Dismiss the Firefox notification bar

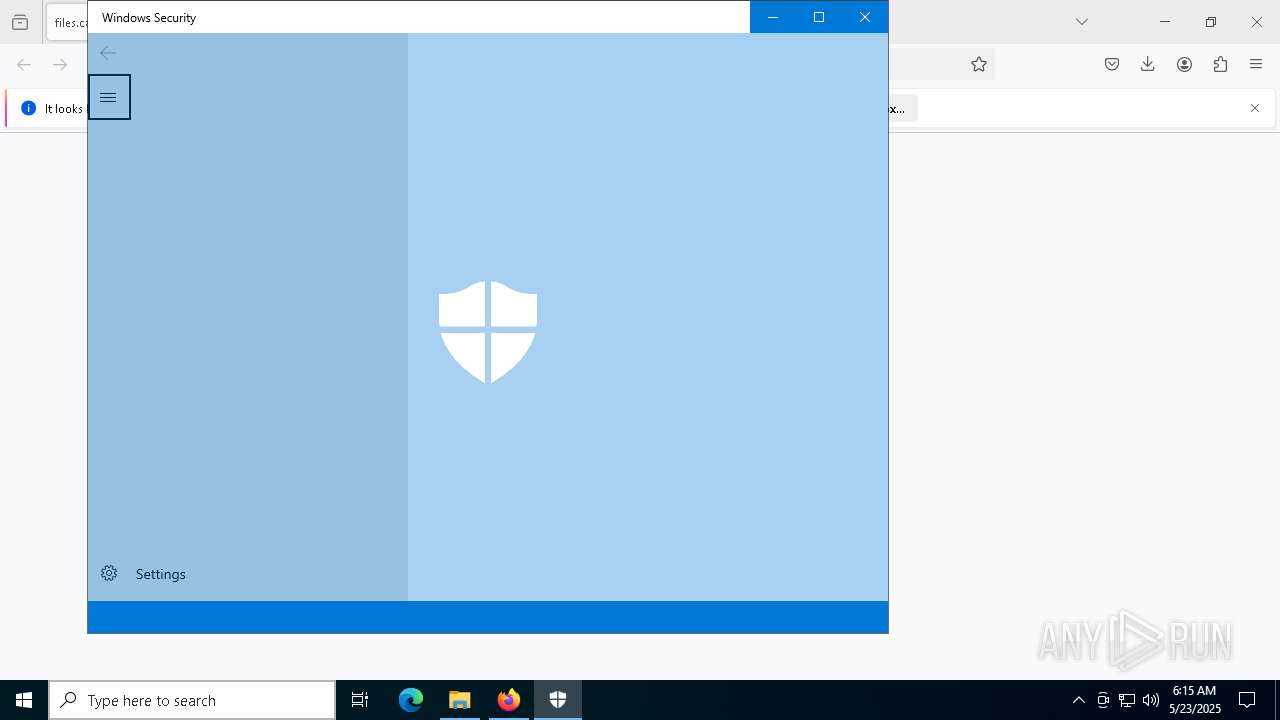pyautogui.click(x=1255, y=108)
